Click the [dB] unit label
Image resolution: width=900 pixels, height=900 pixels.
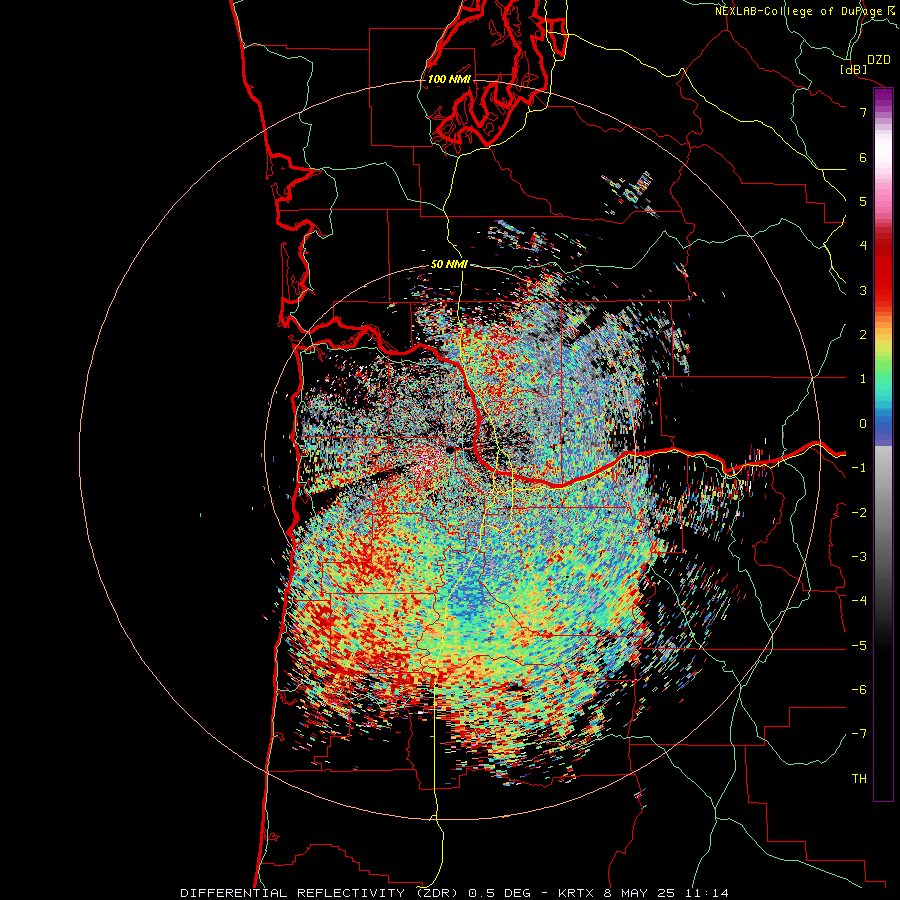click(x=854, y=69)
